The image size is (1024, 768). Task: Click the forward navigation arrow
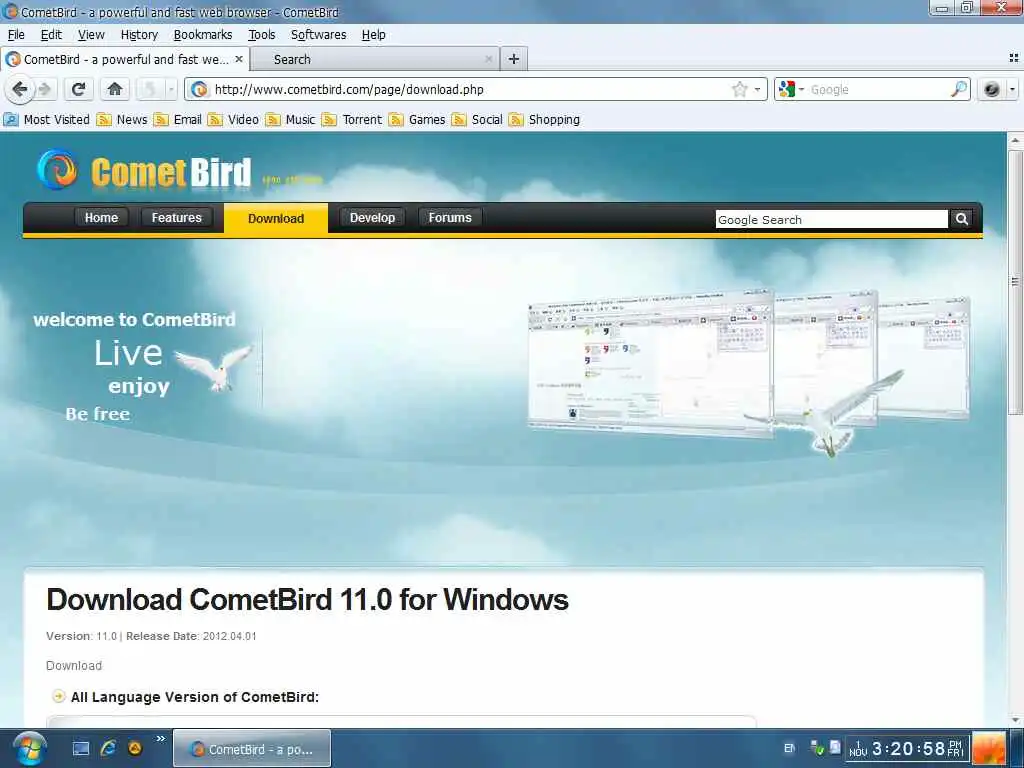(45, 89)
